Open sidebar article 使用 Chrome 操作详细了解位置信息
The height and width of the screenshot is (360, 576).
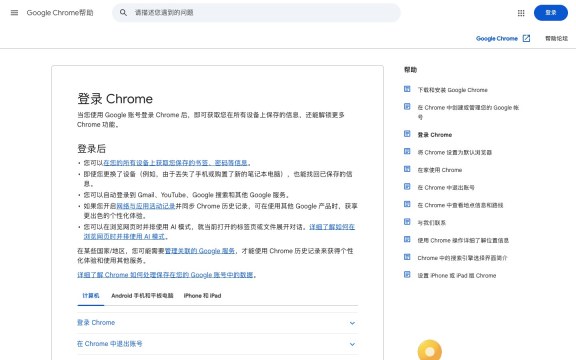click(x=463, y=241)
